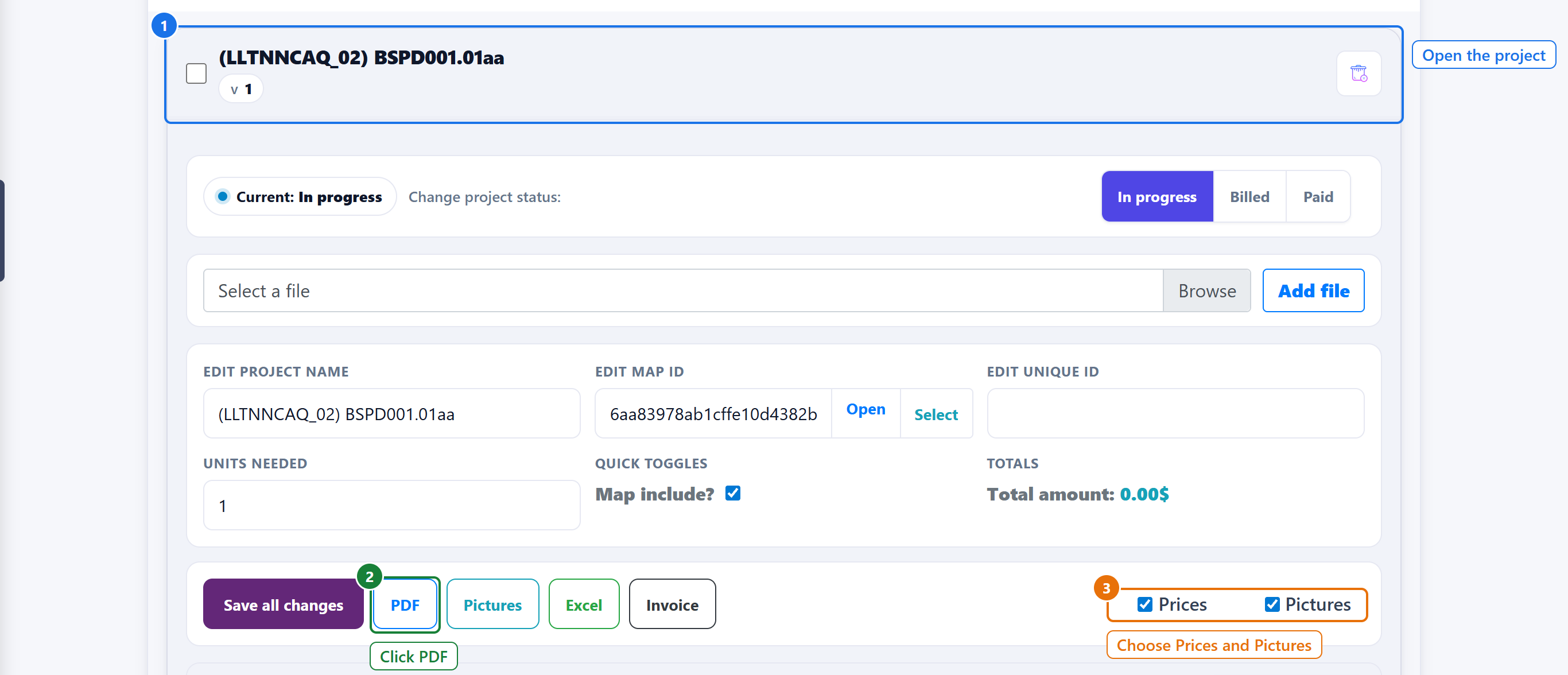The width and height of the screenshot is (1568, 675).
Task: Expand the version v 1 badge
Action: coord(241,89)
